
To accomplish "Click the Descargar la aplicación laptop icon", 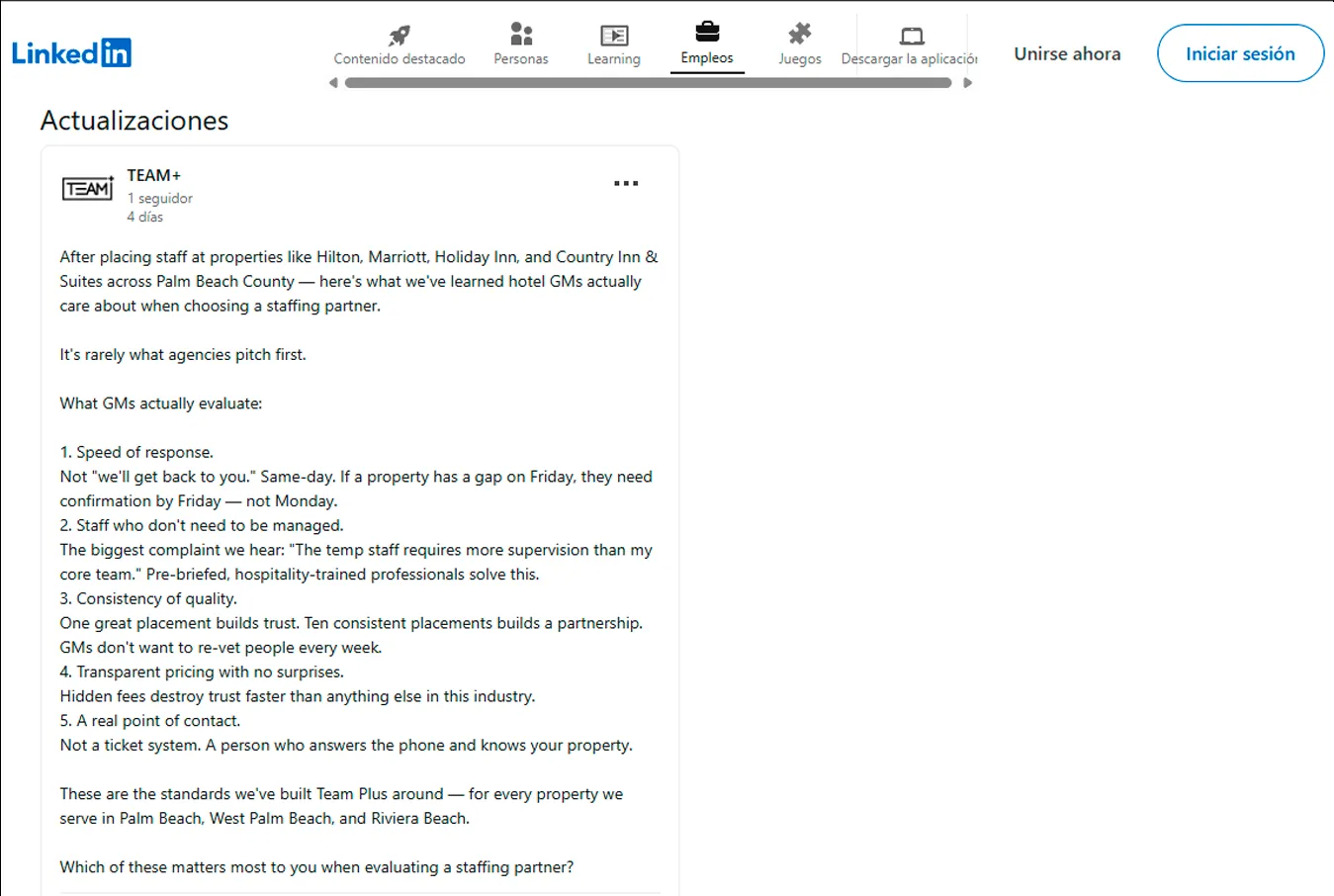I will [x=912, y=37].
